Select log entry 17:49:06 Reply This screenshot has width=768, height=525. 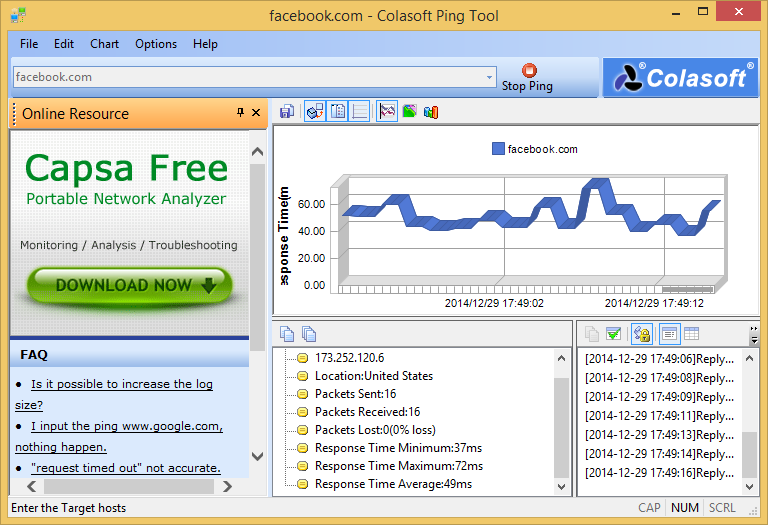(659, 359)
